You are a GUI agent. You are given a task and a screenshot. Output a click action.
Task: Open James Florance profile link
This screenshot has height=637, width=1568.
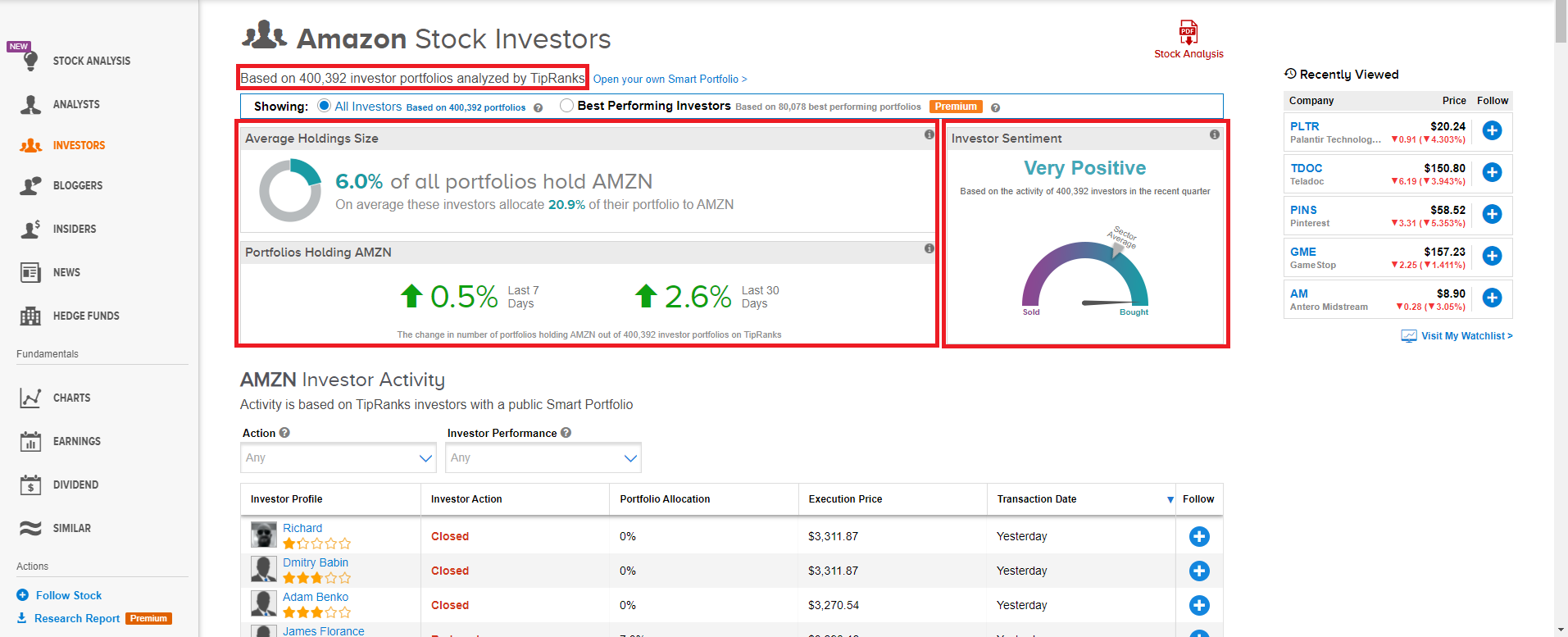coord(324,630)
